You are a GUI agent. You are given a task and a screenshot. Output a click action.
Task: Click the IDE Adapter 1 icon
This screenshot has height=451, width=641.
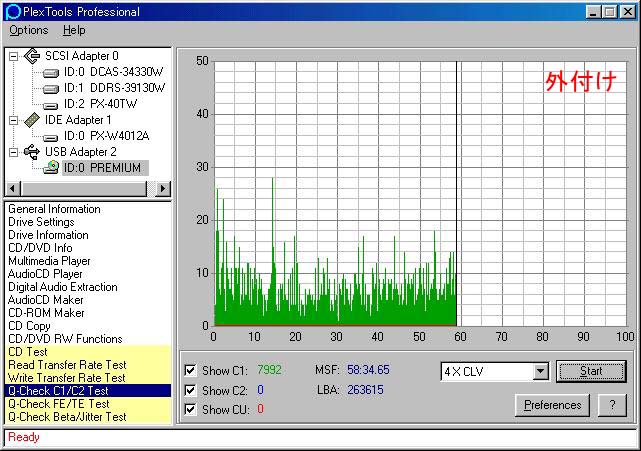point(32,120)
